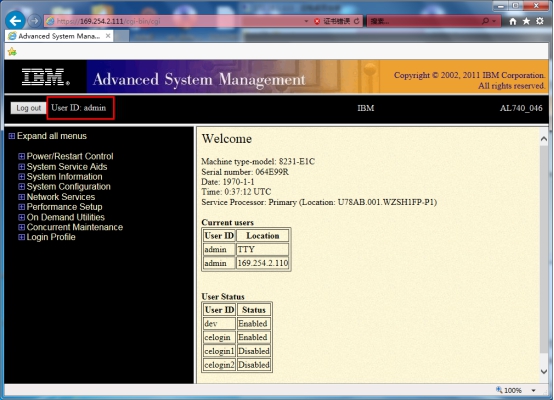This screenshot has height=400, width=554.
Task: Open favorites star icon at top right
Action: 526,21
